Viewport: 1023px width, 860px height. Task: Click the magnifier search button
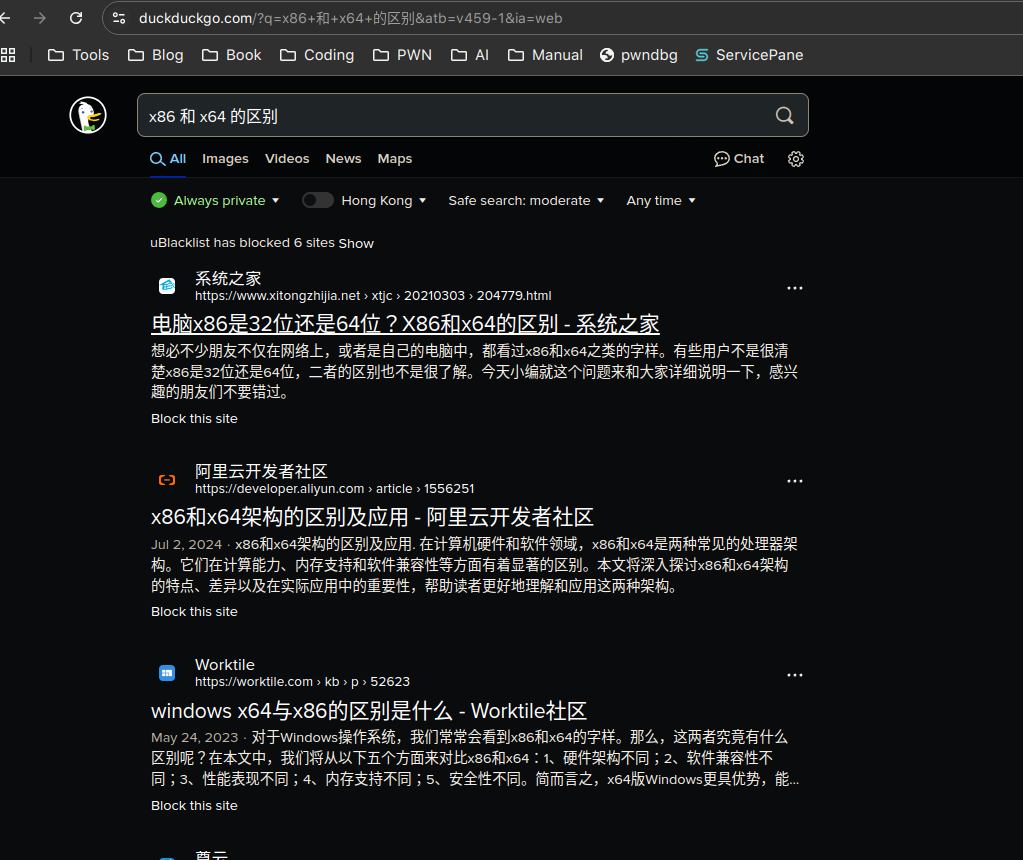(x=784, y=116)
